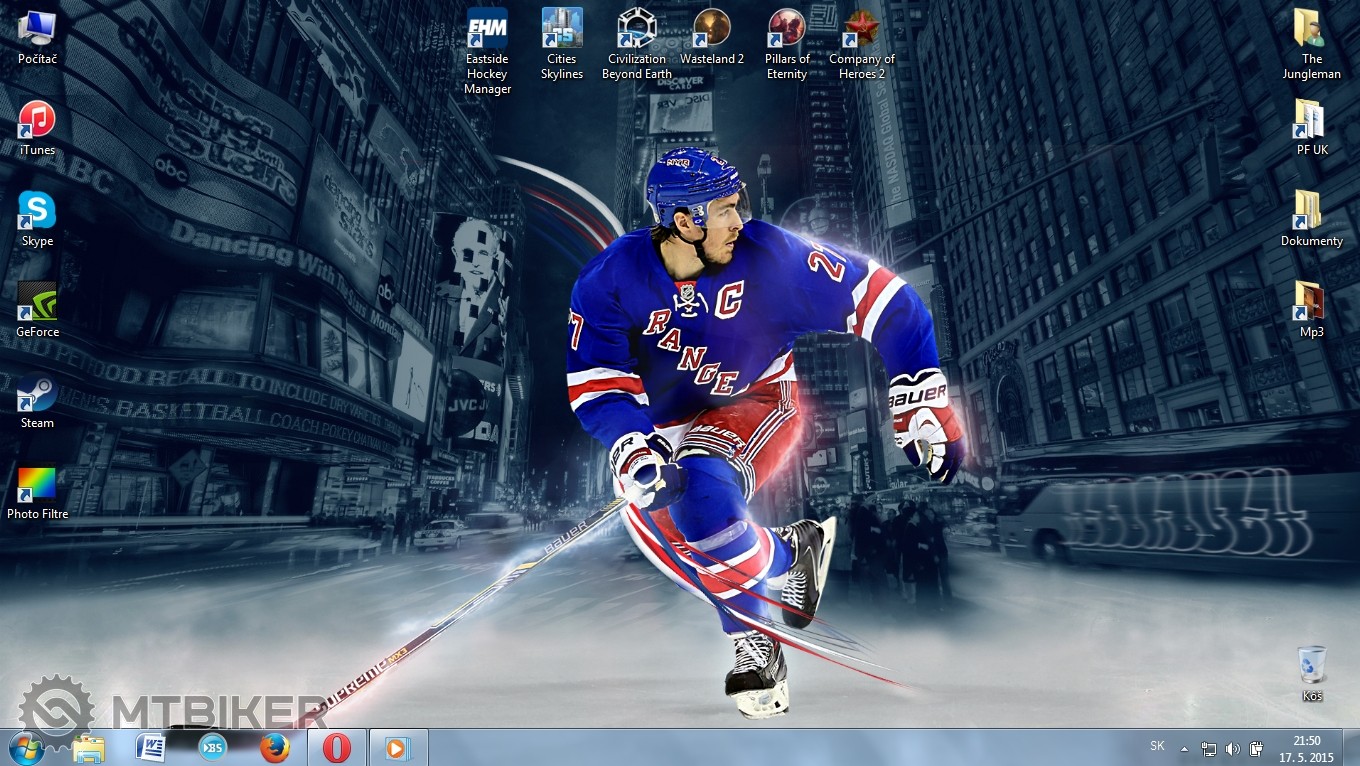Click the iTunes desktop icon
The width and height of the screenshot is (1360, 766).
coord(37,121)
